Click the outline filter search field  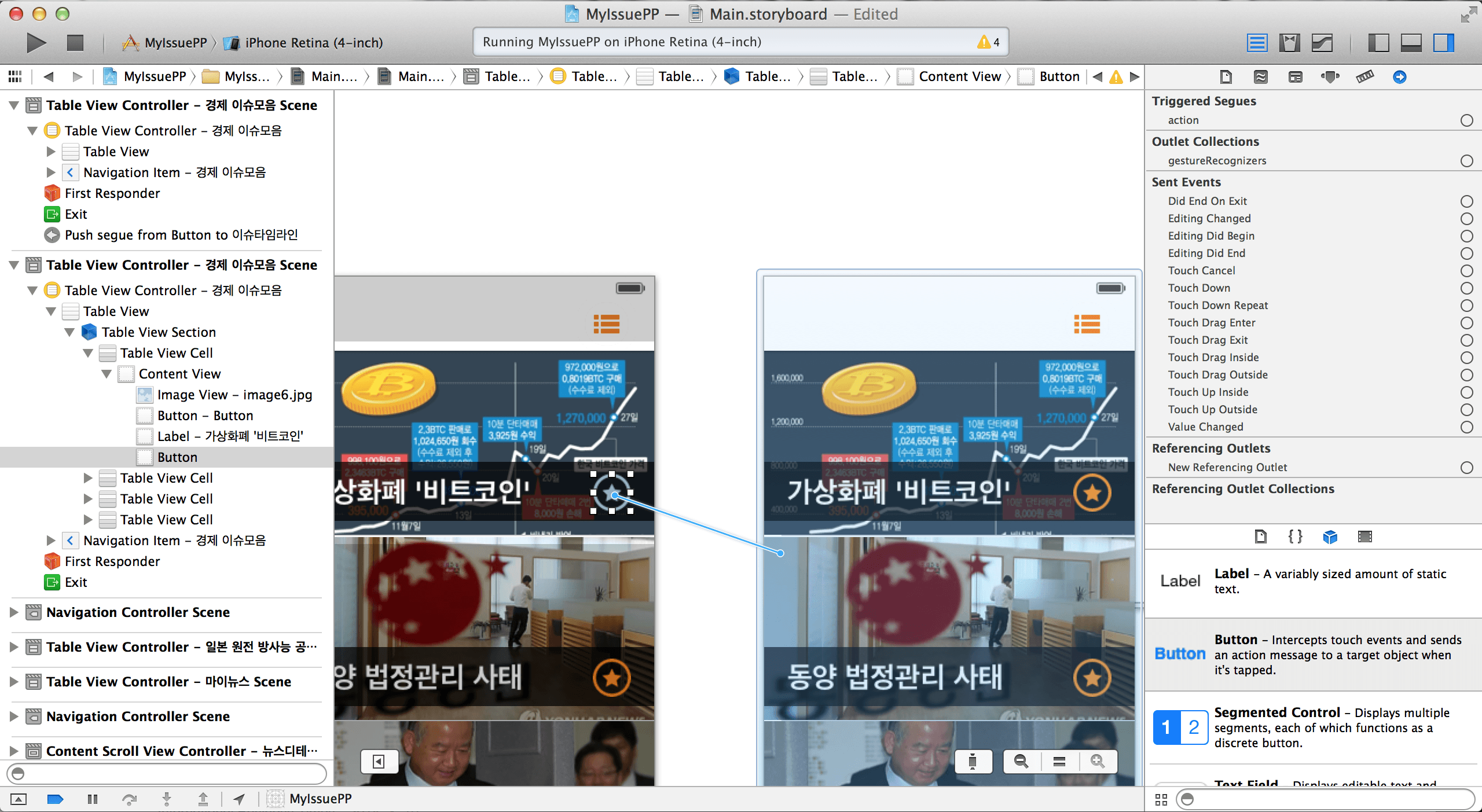tap(168, 773)
